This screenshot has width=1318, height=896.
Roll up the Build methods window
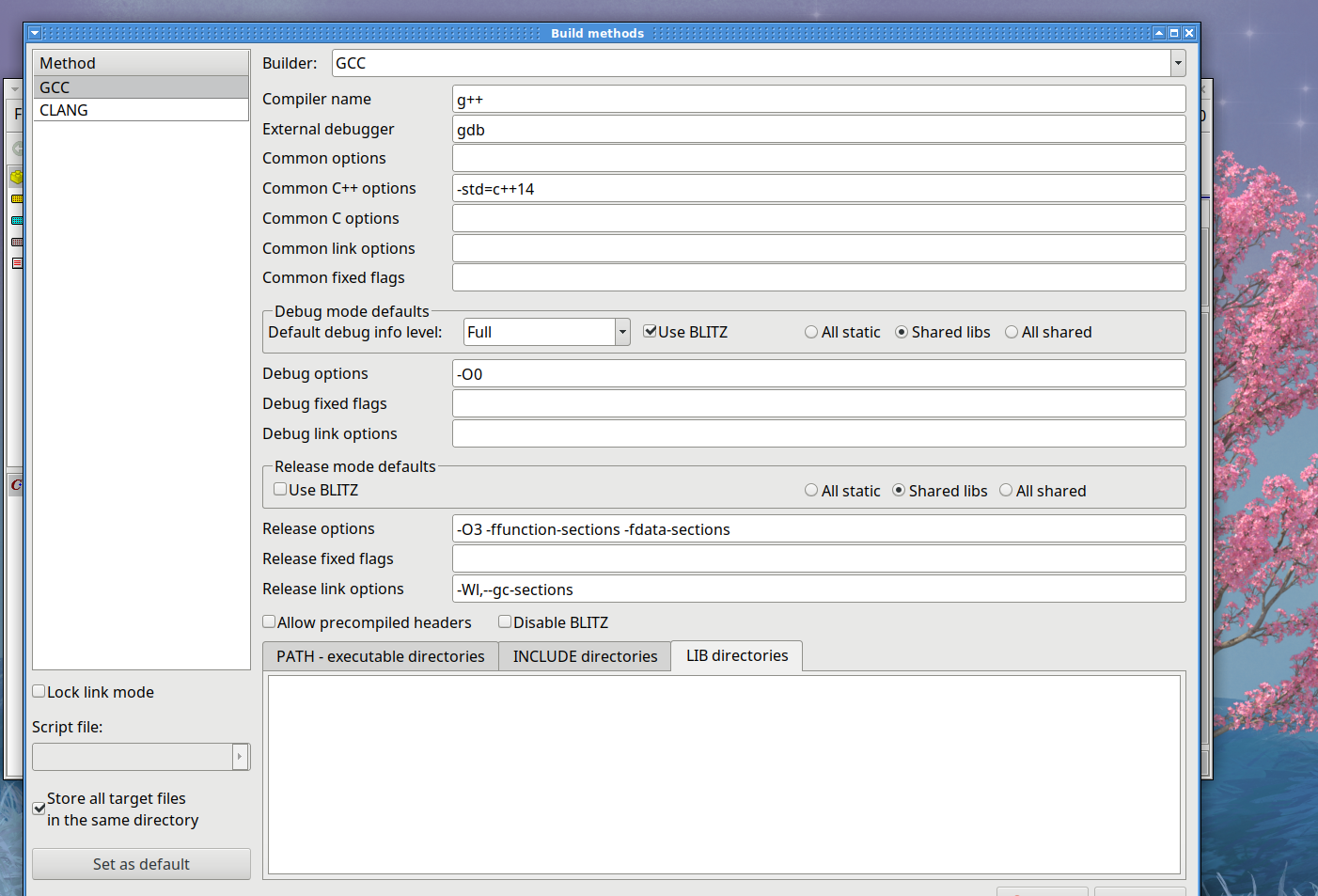(1159, 33)
